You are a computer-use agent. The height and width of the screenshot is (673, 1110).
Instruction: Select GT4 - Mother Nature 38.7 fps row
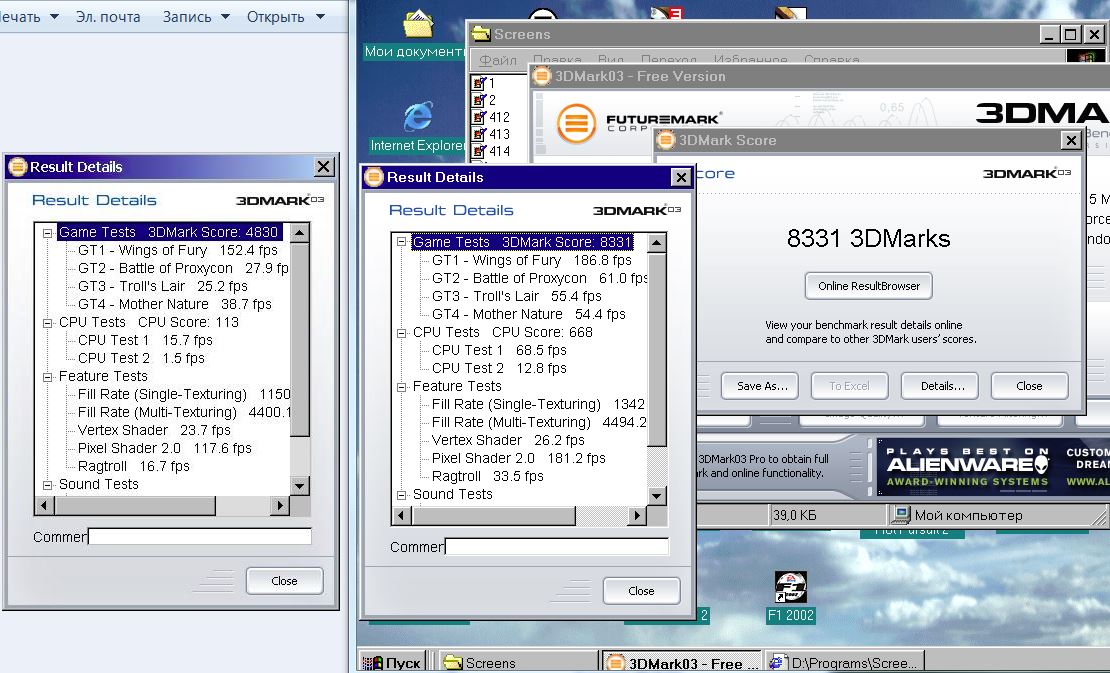click(175, 304)
